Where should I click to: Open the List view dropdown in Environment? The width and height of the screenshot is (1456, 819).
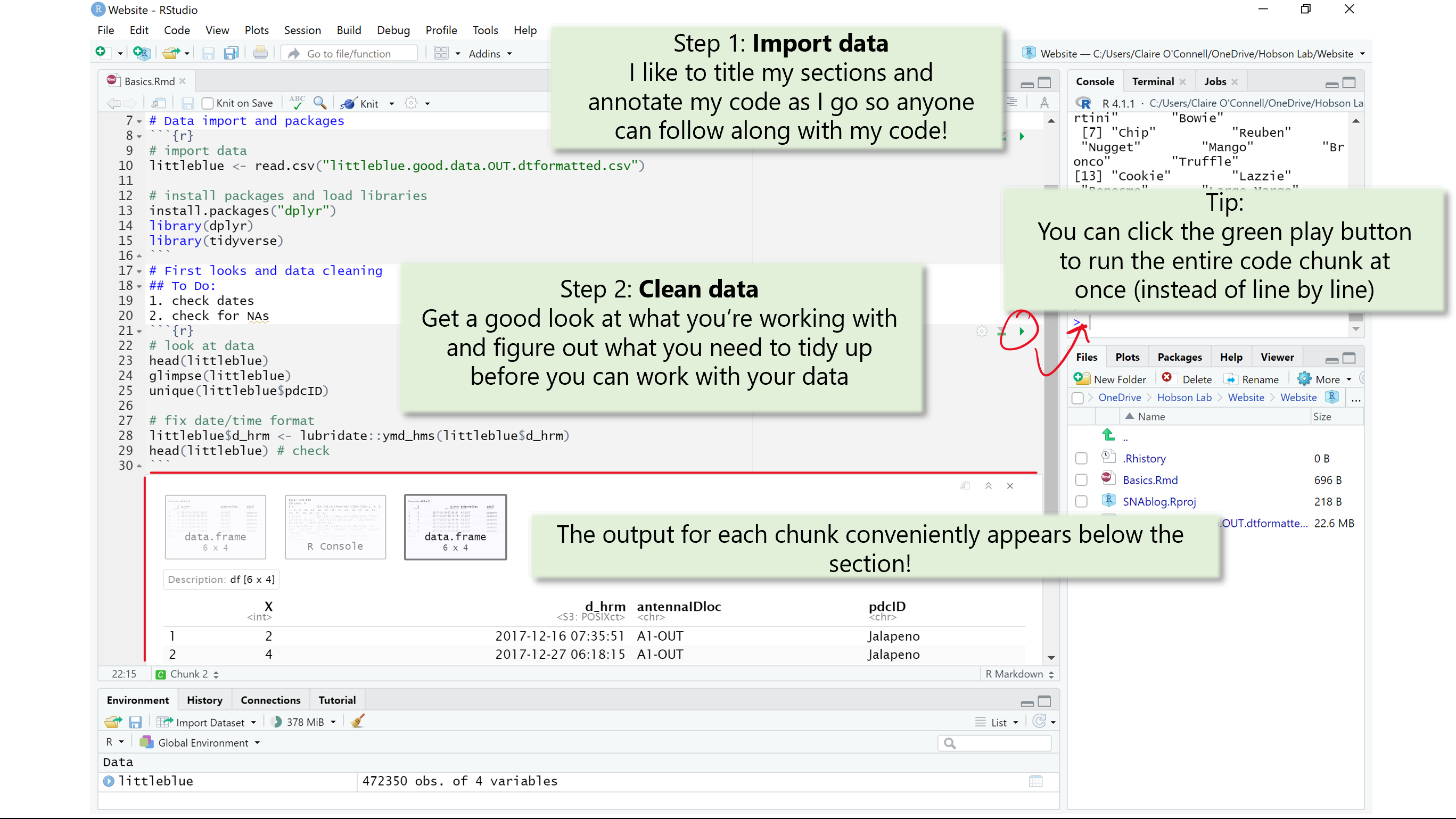pyautogui.click(x=997, y=723)
